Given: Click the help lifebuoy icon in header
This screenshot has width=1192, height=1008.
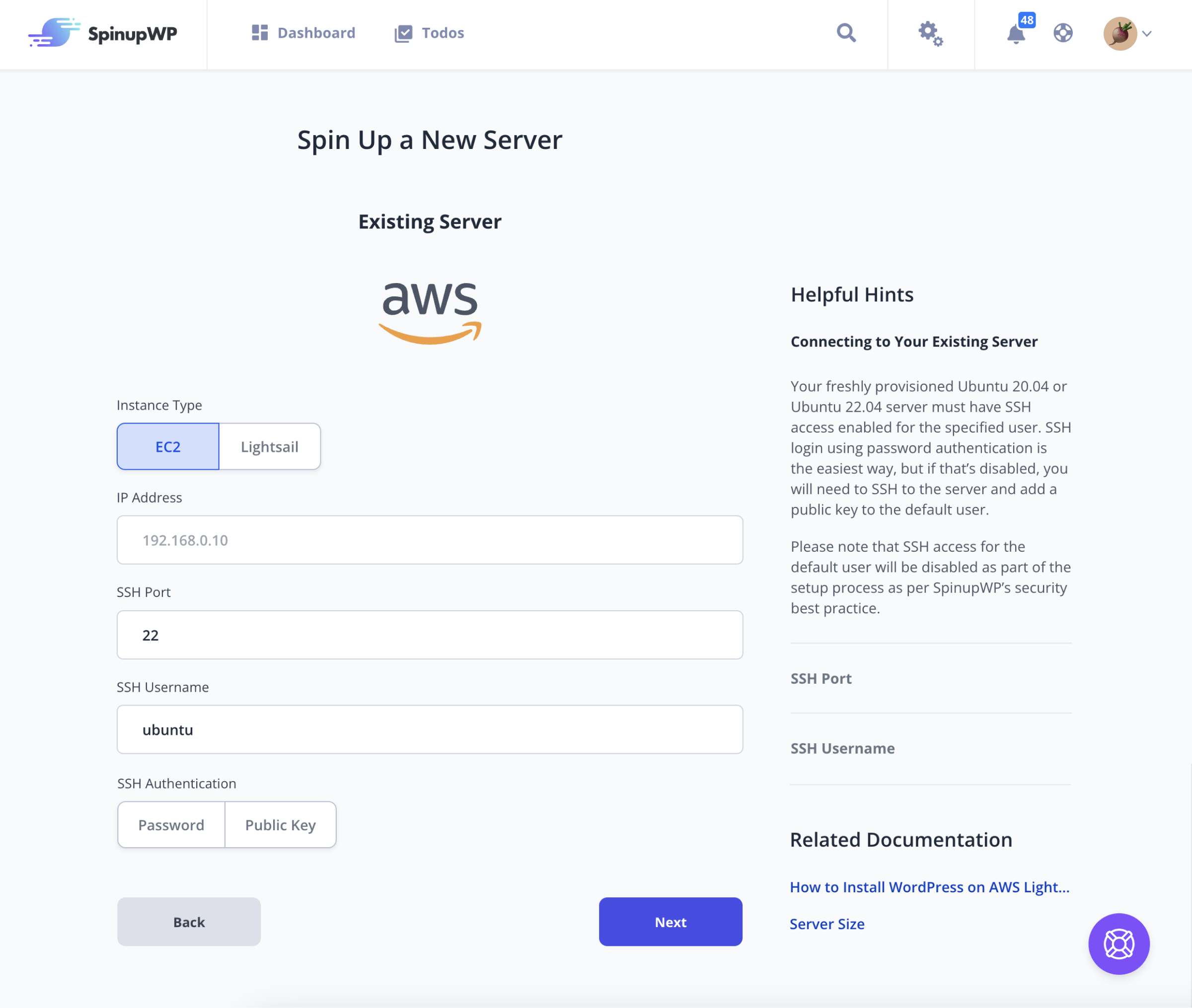Looking at the screenshot, I should 1063,33.
